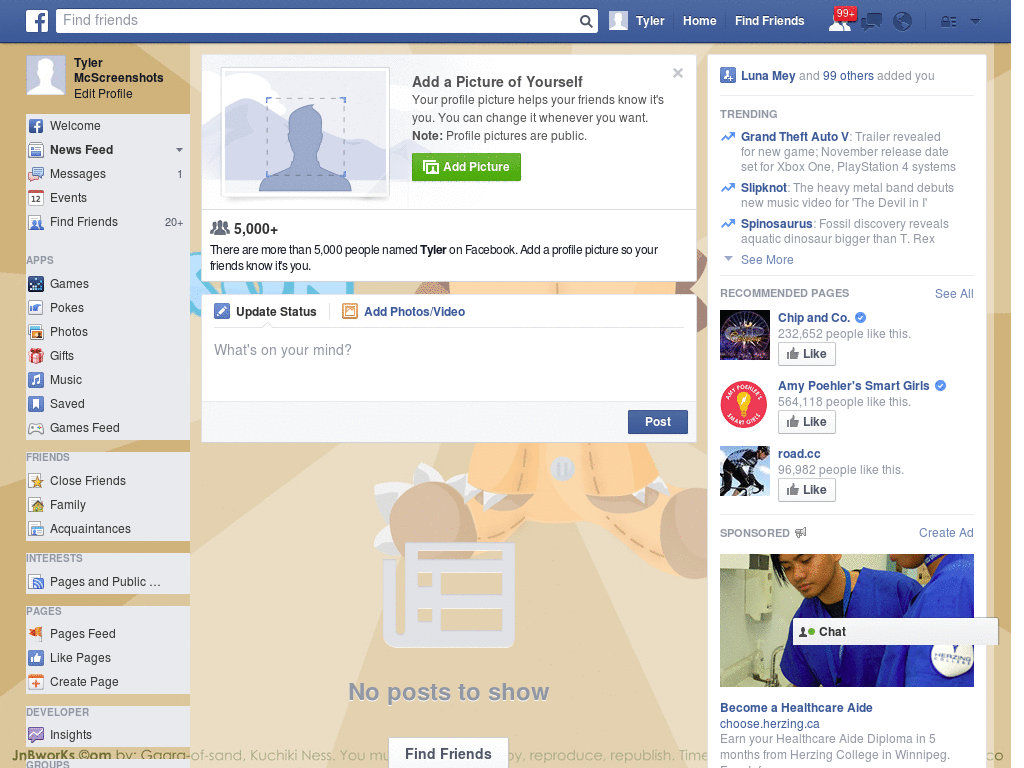
Task: Like Amy Poehler's Smart Girls page
Action: [x=807, y=422]
